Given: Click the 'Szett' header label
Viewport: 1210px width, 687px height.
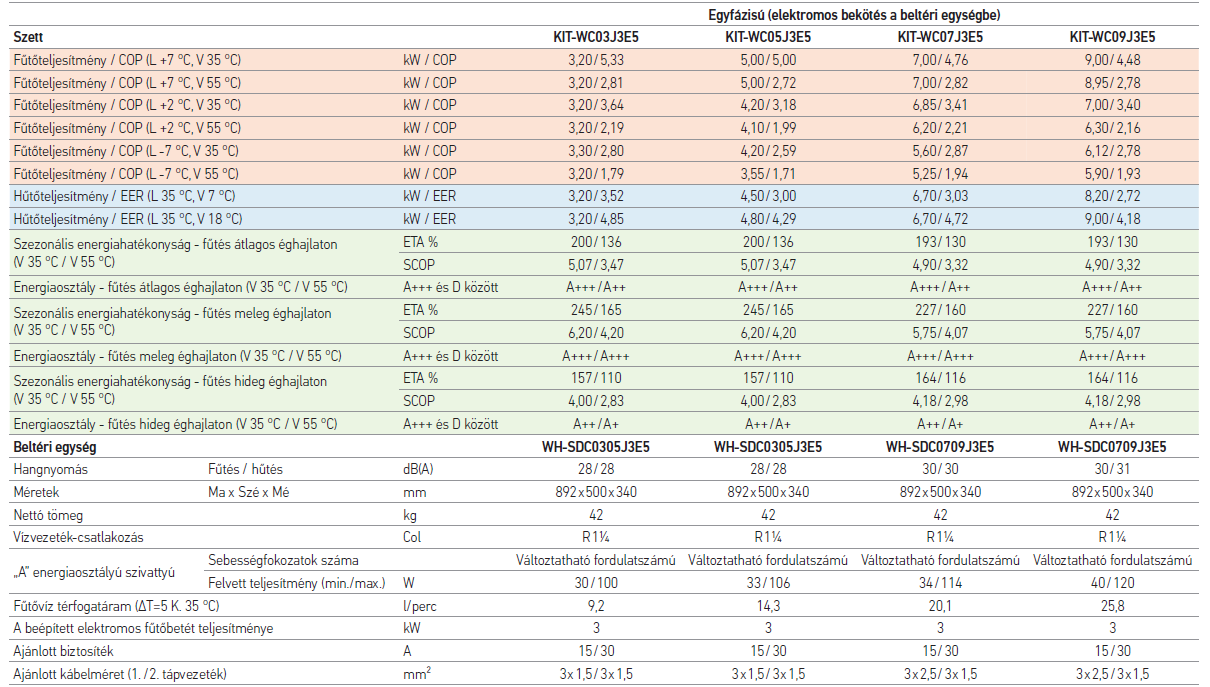Looking at the screenshot, I should pos(29,37).
